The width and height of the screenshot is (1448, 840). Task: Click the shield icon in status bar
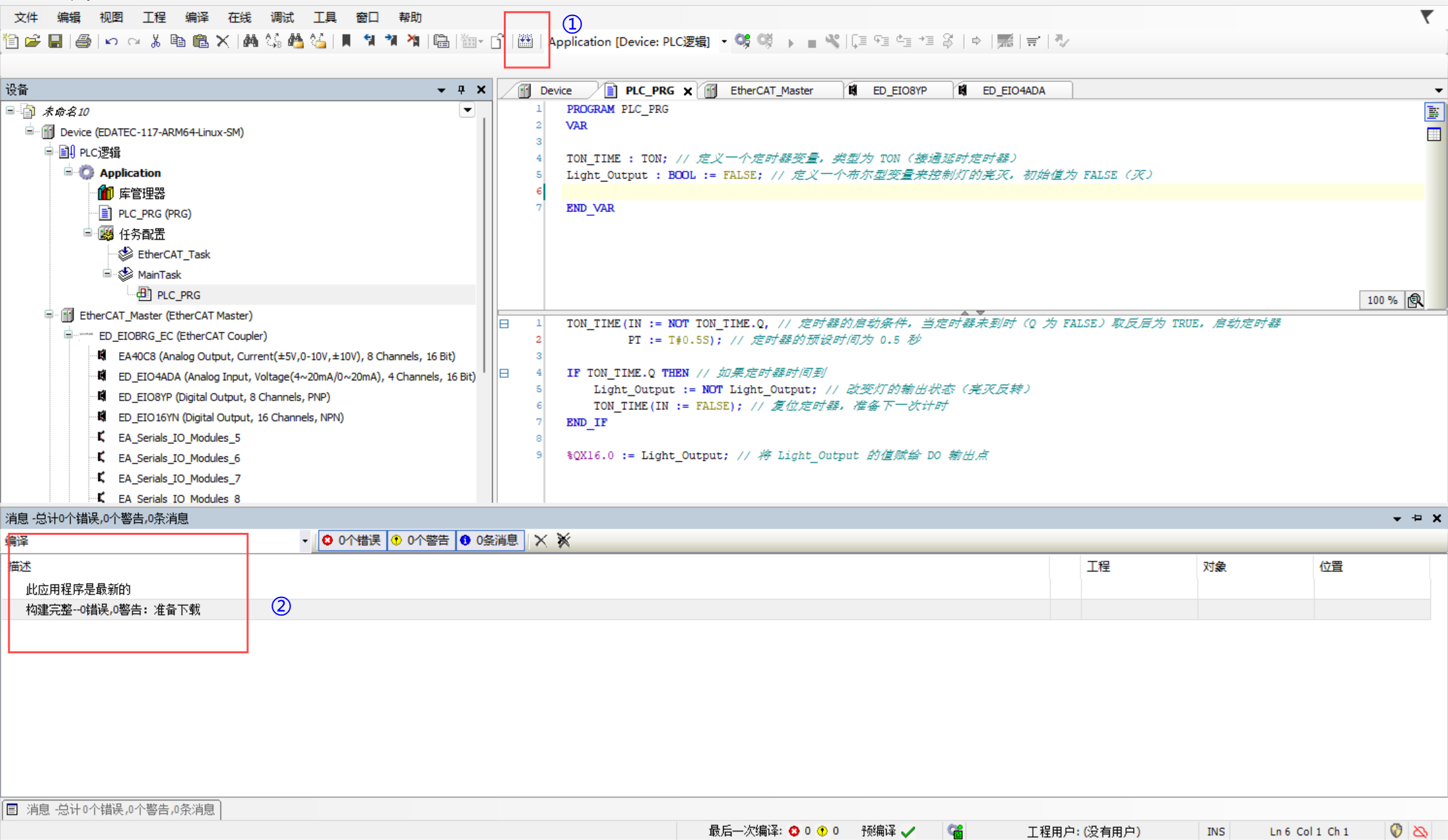(x=1396, y=830)
